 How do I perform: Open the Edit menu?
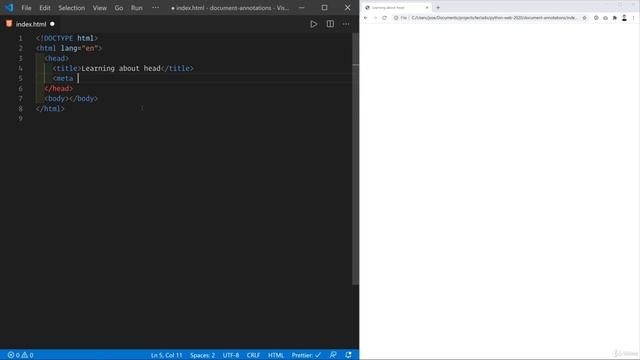[x=44, y=8]
